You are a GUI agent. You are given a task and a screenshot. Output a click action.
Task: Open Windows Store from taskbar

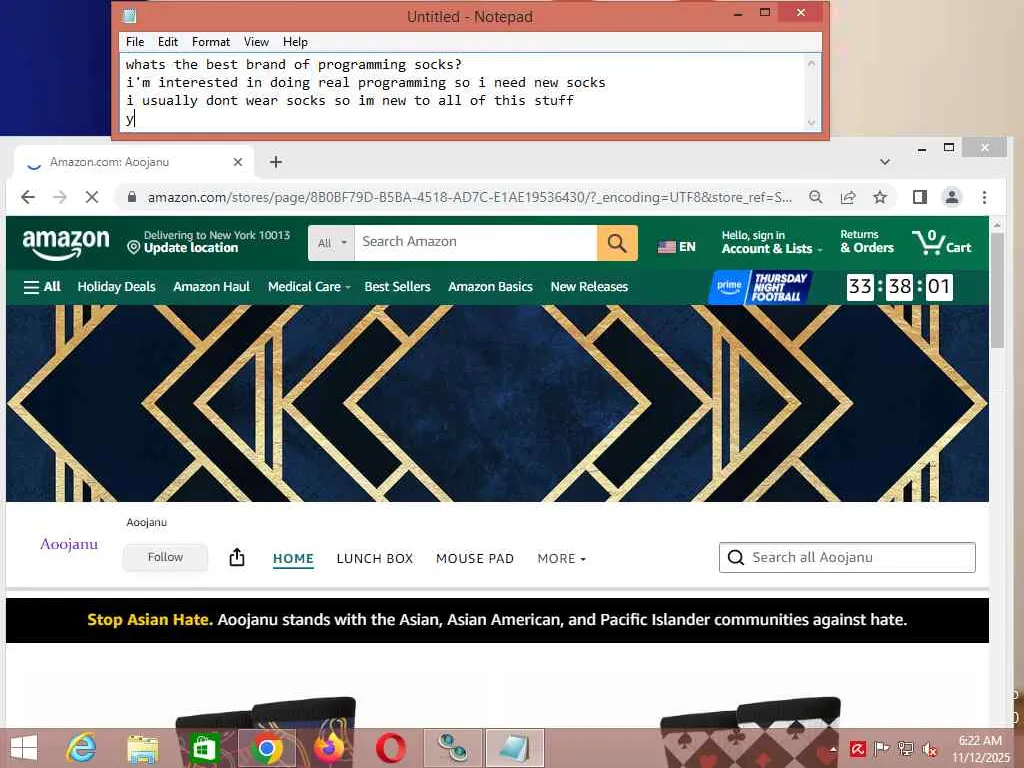pyautogui.click(x=204, y=748)
